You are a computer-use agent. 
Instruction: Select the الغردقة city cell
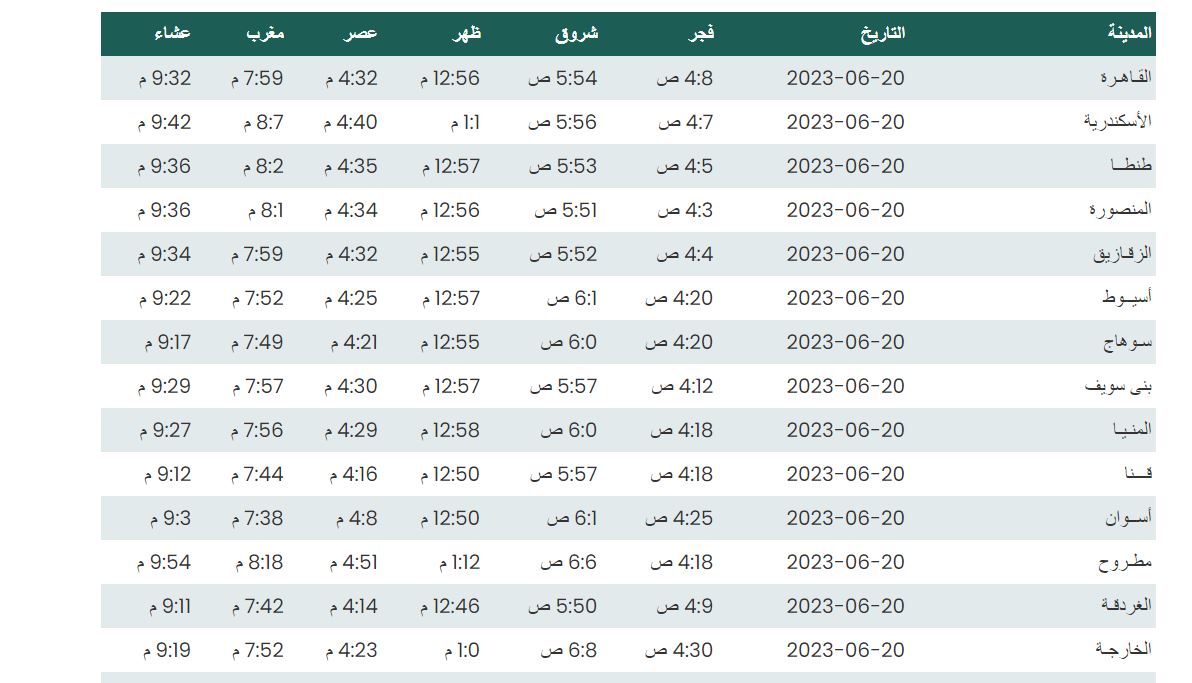point(1125,606)
